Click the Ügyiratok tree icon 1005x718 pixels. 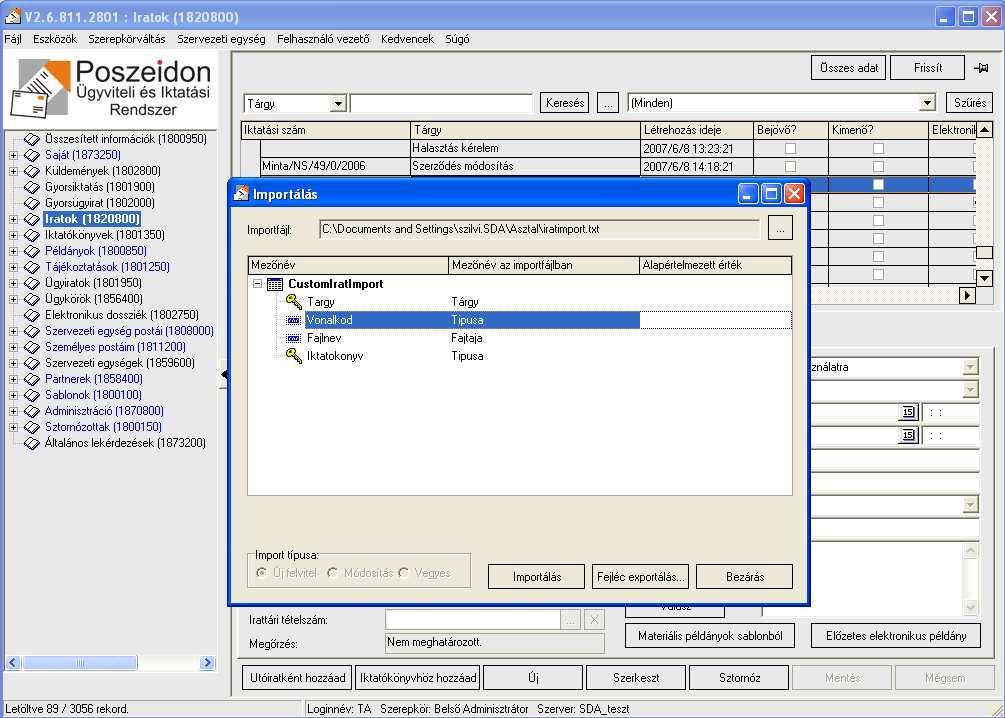(x=32, y=283)
